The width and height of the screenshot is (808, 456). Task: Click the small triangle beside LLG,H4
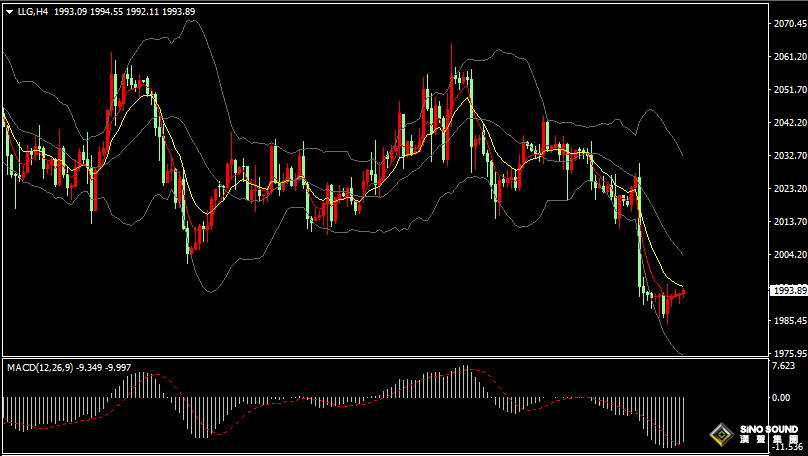[x=8, y=12]
